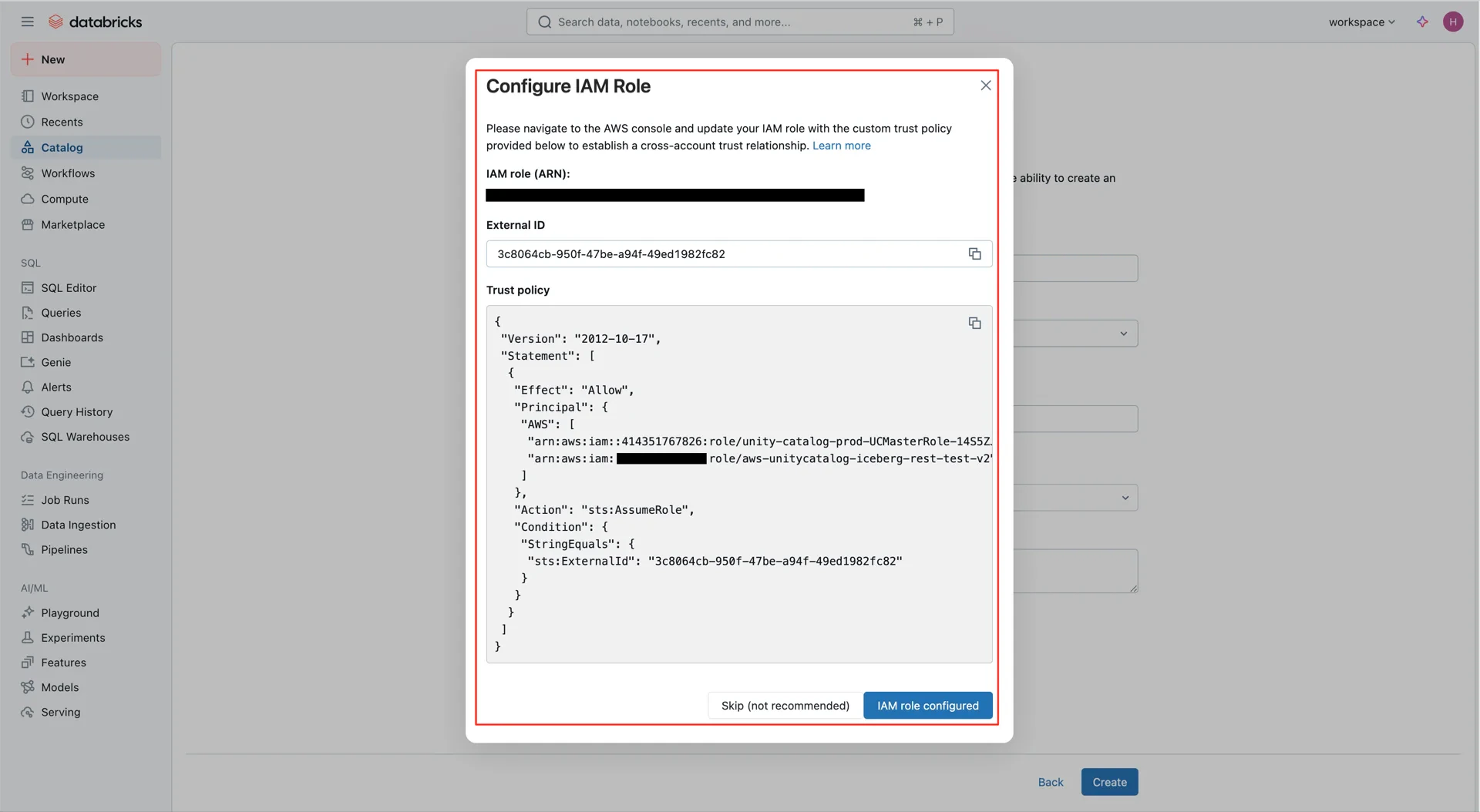Screen dimensions: 1480x812
Task: Click the Workflows icon
Action: (x=28, y=173)
